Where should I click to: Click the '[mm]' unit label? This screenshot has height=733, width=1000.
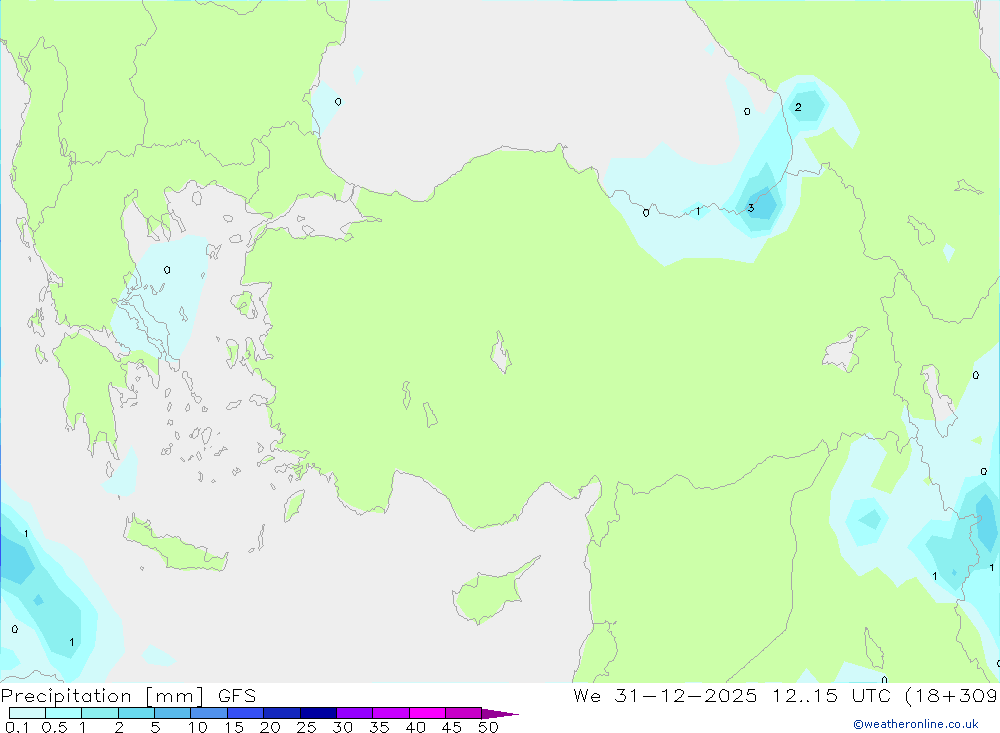coord(175,696)
